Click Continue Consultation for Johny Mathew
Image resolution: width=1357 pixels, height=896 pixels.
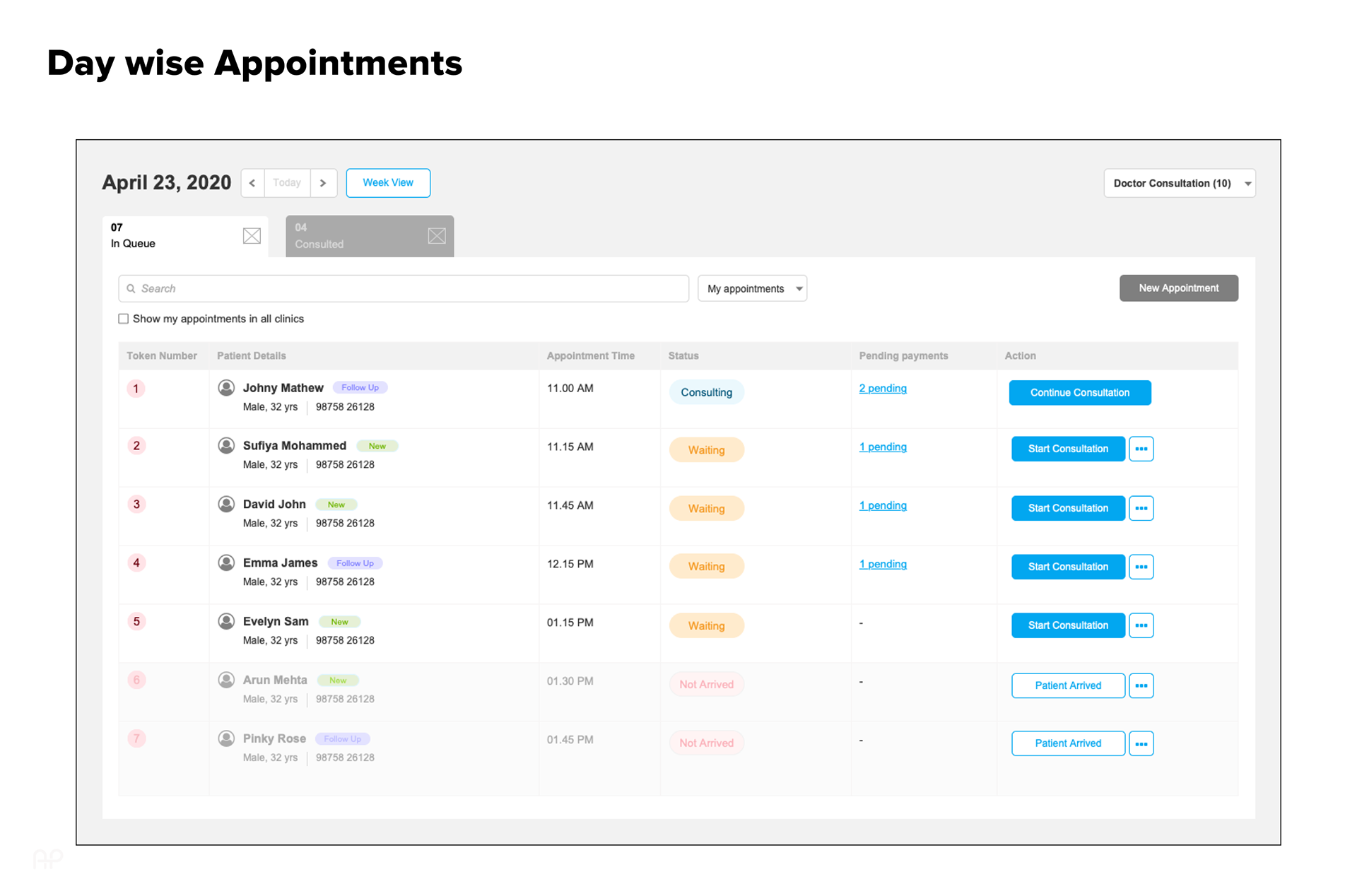tap(1079, 393)
